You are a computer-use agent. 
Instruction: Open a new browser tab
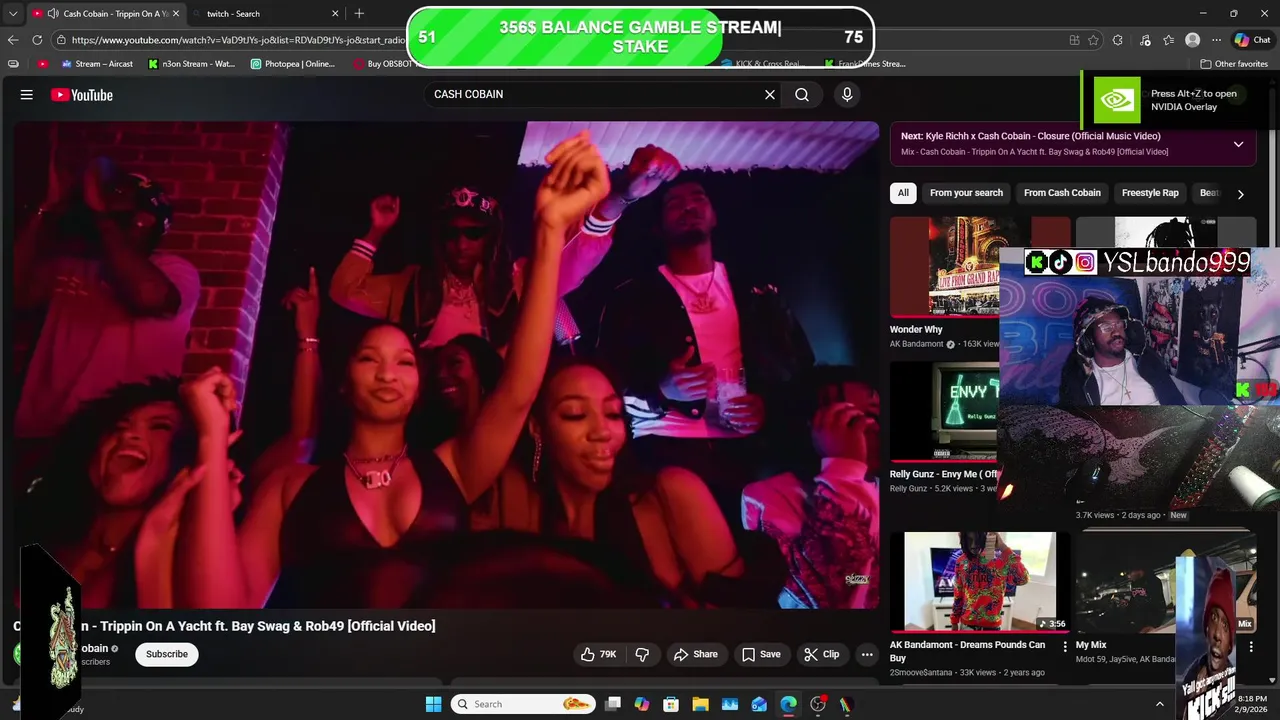click(x=359, y=14)
